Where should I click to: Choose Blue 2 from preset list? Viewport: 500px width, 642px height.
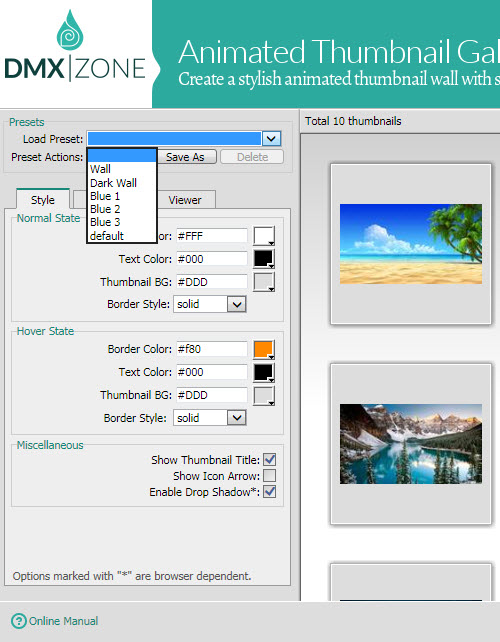tap(122, 209)
